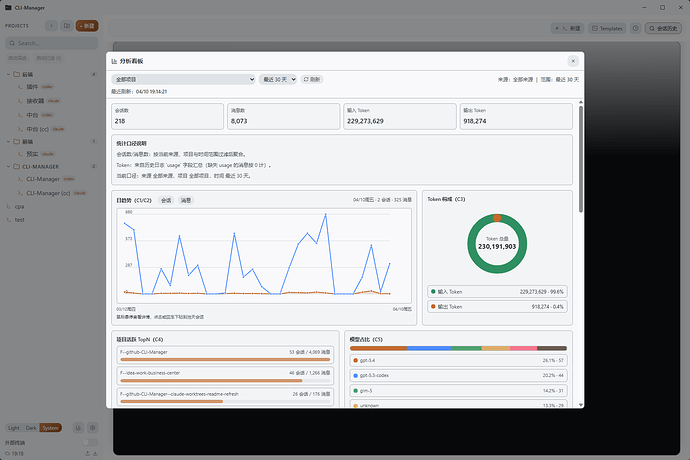
Task: Open settings with the gear icon
Action: click(92, 427)
